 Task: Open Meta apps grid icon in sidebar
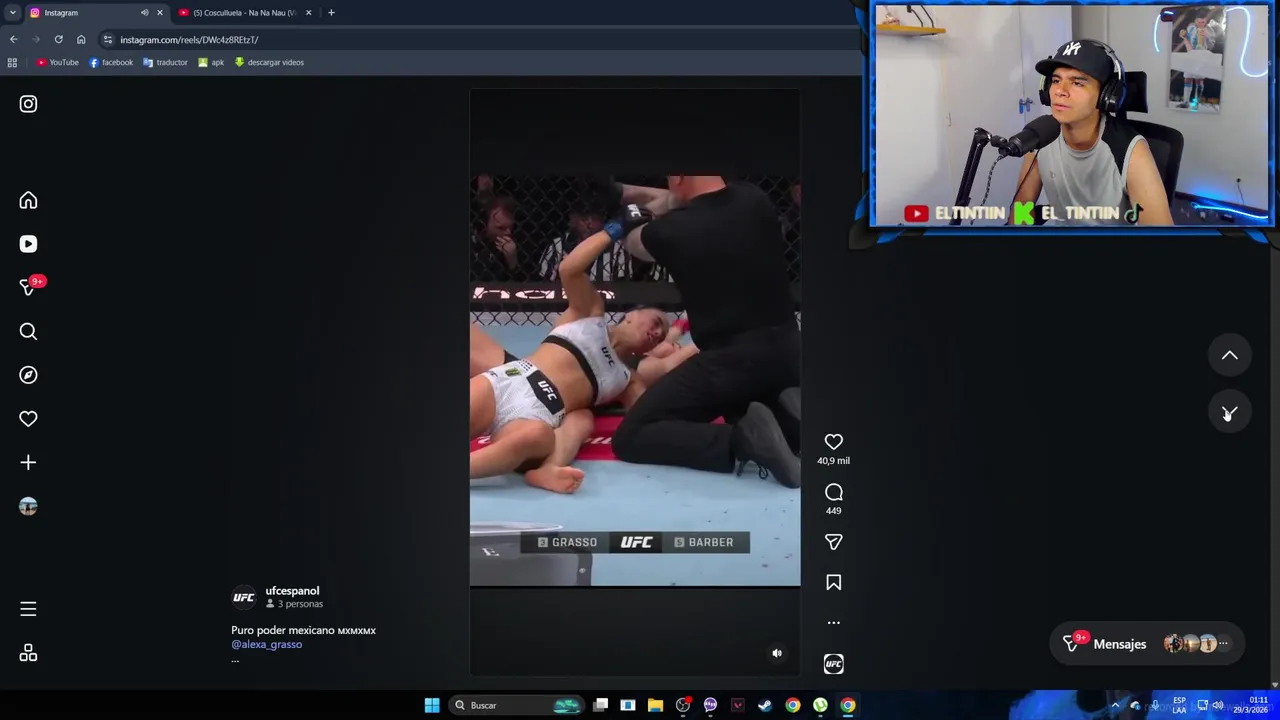pyautogui.click(x=28, y=653)
